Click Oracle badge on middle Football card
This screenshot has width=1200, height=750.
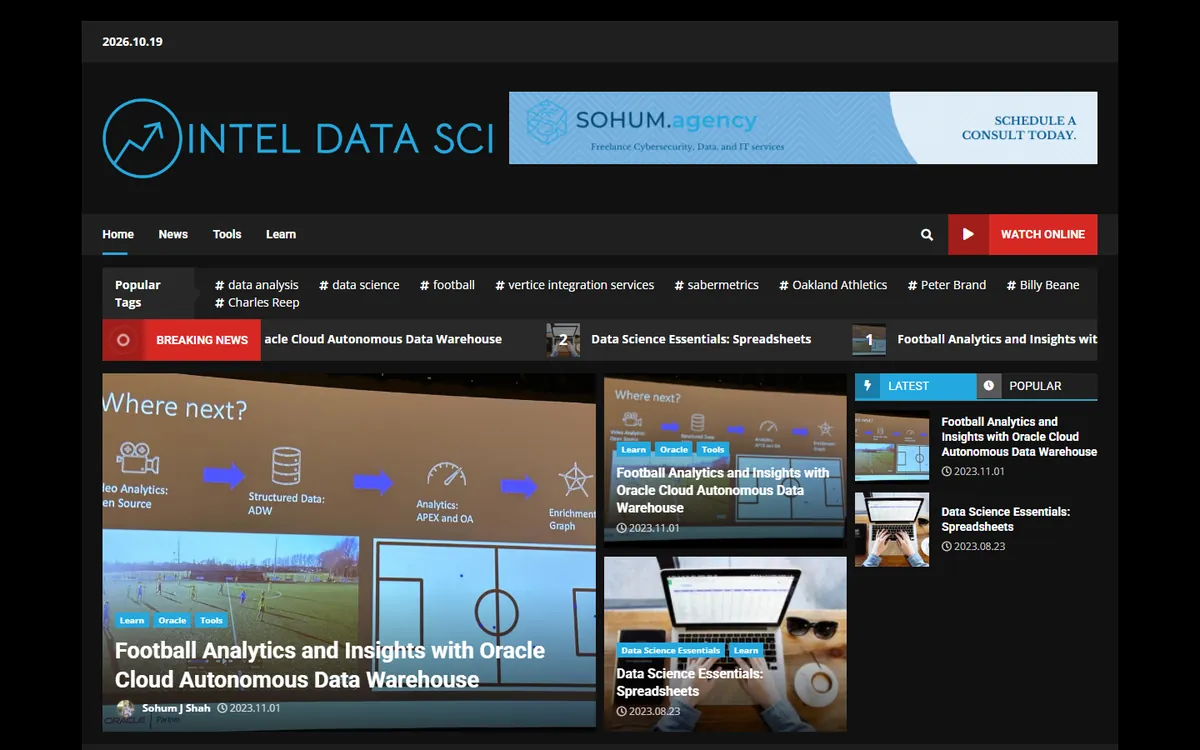(674, 450)
